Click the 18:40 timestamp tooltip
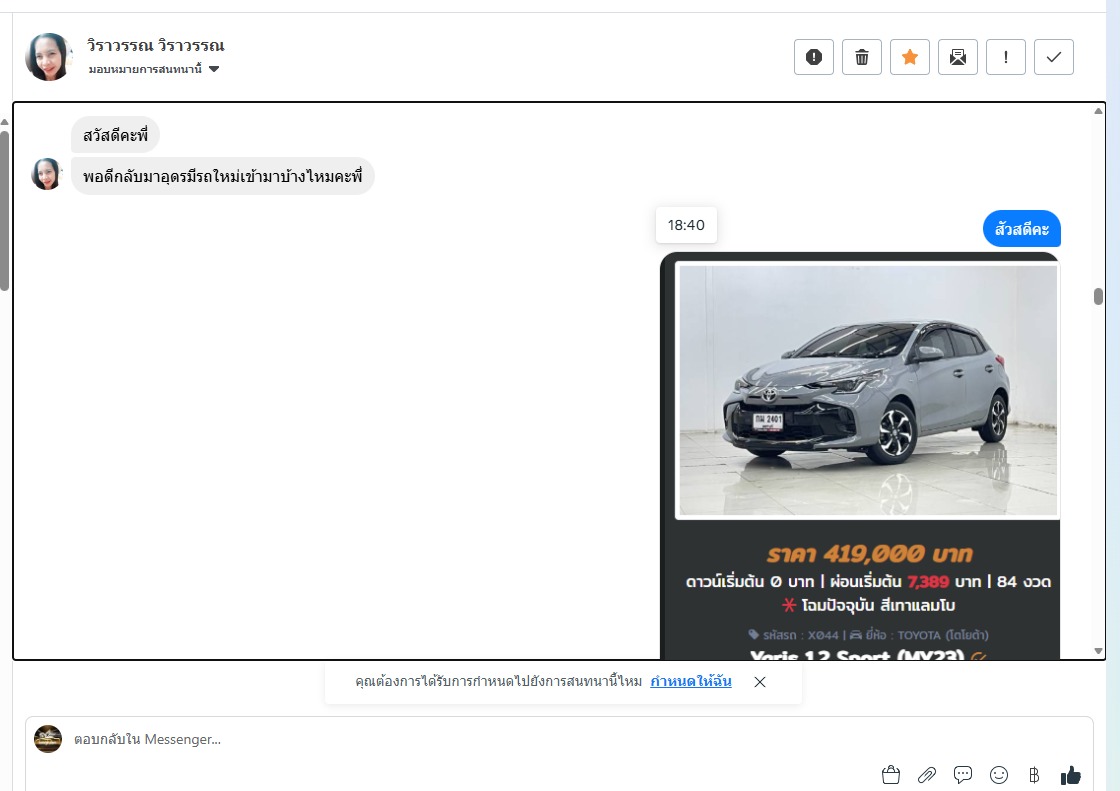The image size is (1120, 791). pyautogui.click(x=686, y=225)
